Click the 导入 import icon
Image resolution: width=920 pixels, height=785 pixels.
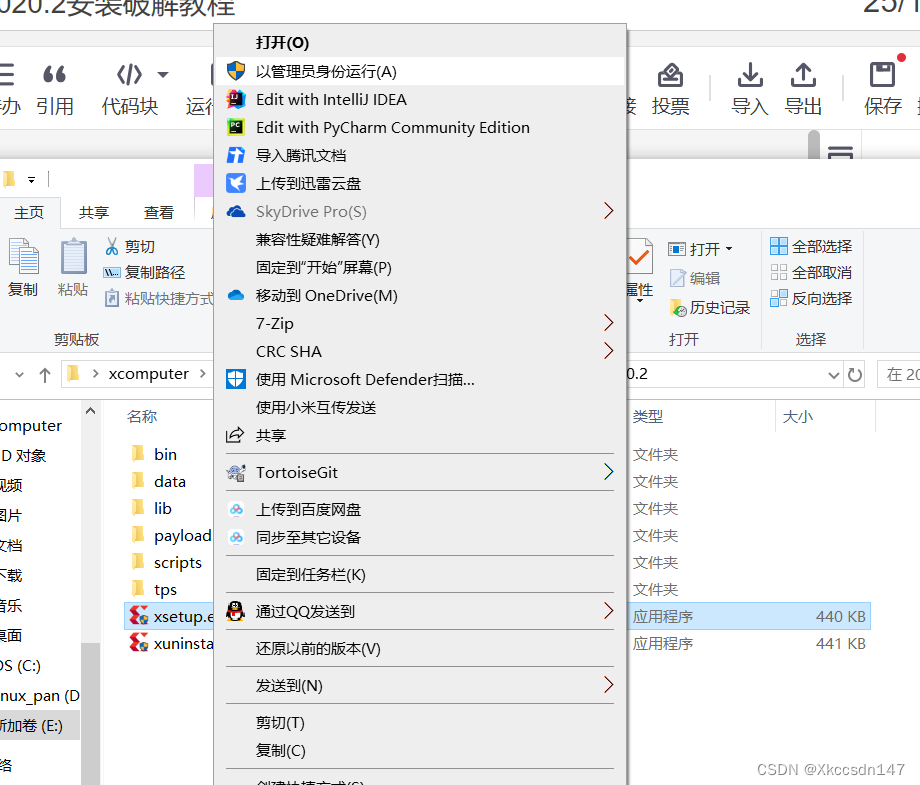[750, 75]
